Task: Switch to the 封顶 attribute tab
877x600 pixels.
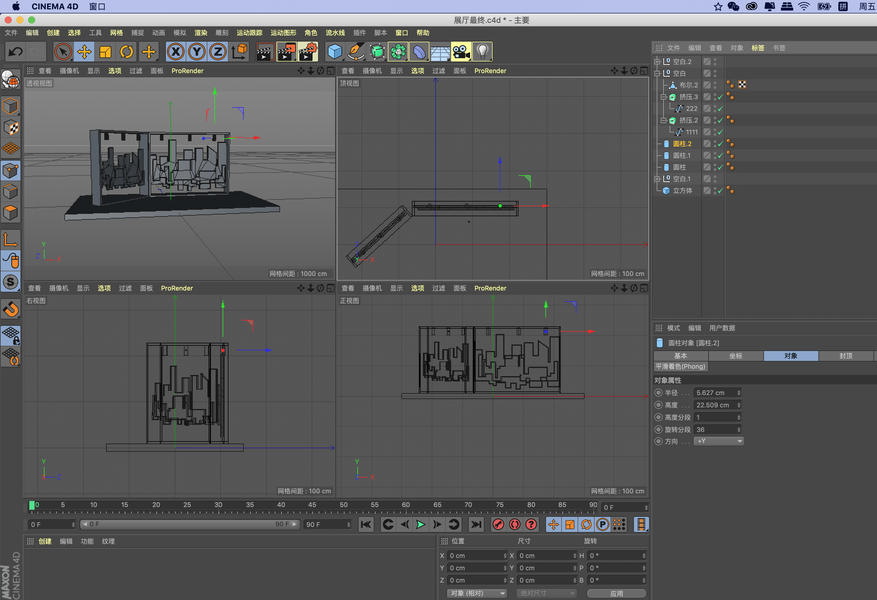Action: tap(846, 356)
